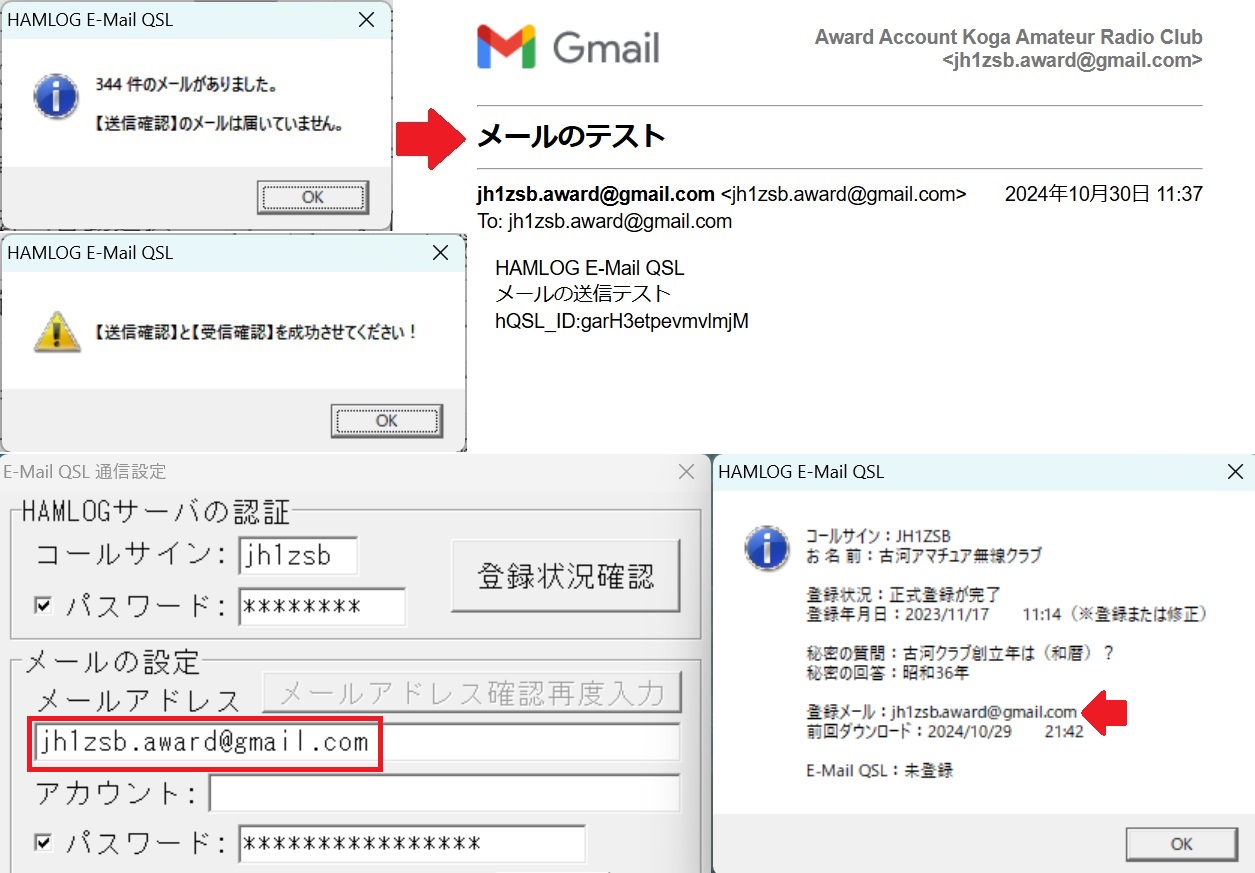Click the yellow warning triangle icon
This screenshot has width=1255, height=873.
point(56,331)
